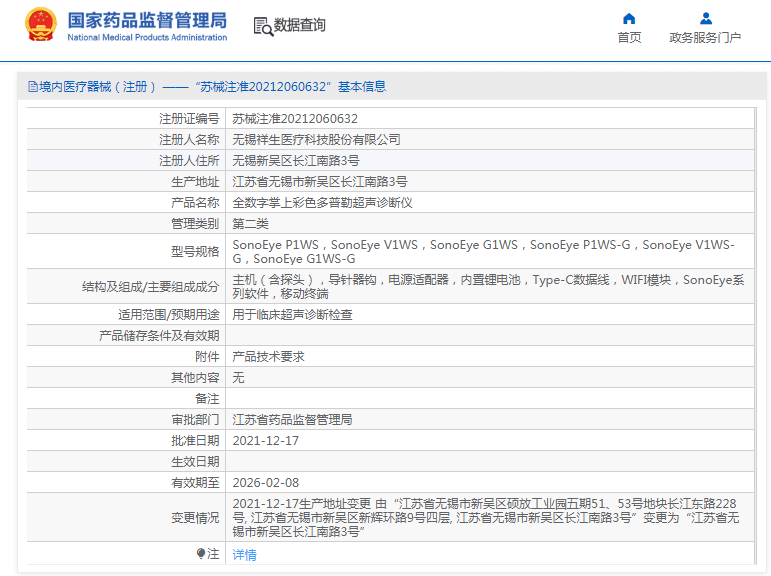This screenshot has width=771, height=576.
Task: Click the 产品名称 row label
Action: [195, 203]
